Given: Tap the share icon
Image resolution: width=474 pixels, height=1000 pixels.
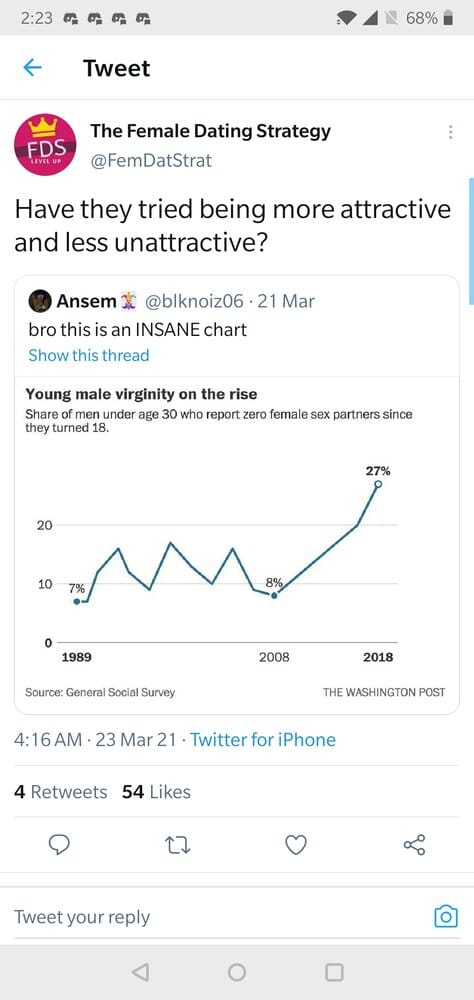Looking at the screenshot, I should coord(414,845).
